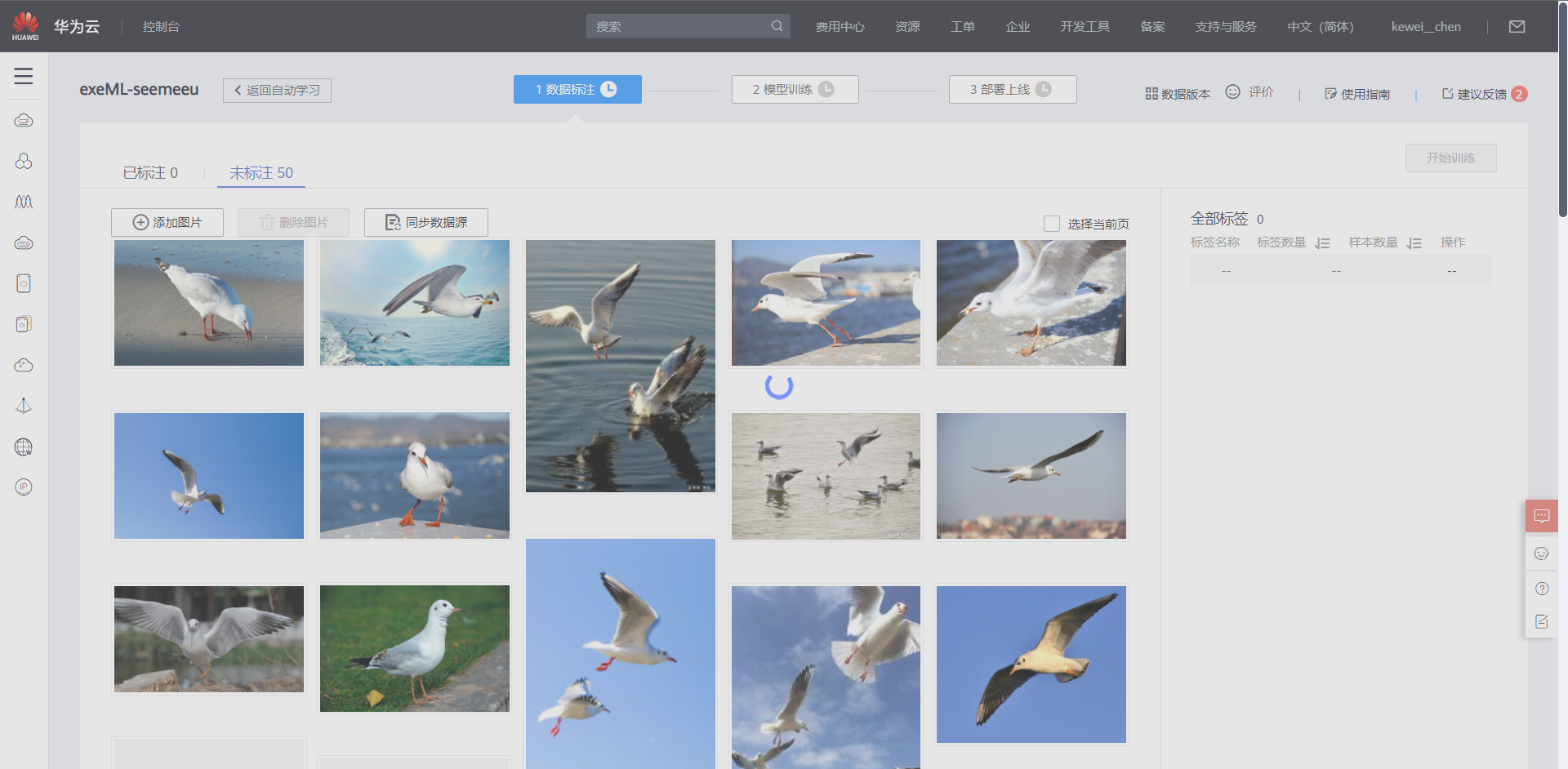Select gull with spread wings facing camera thumbnail

point(209,639)
